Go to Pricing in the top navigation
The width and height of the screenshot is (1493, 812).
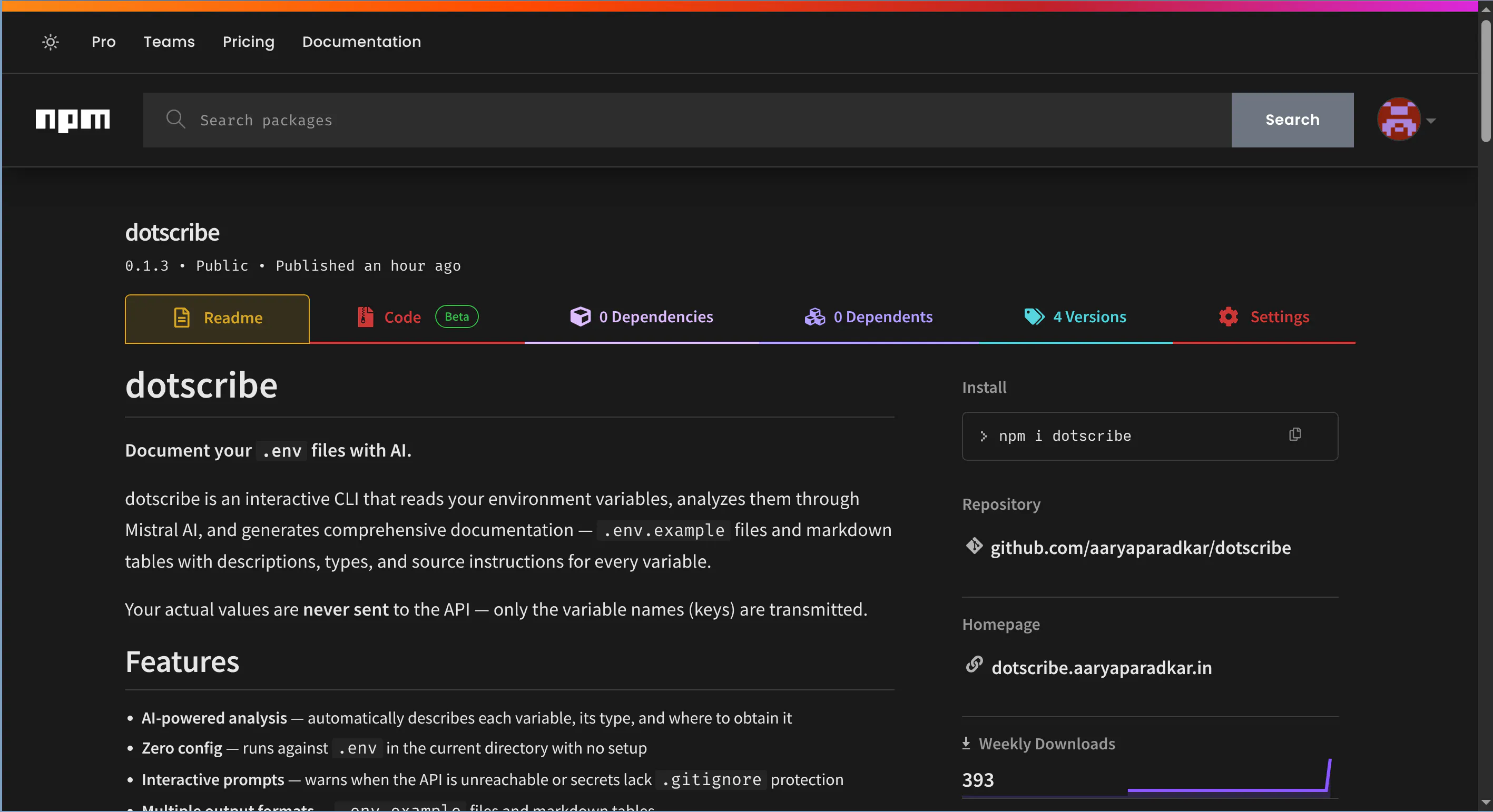pos(249,42)
